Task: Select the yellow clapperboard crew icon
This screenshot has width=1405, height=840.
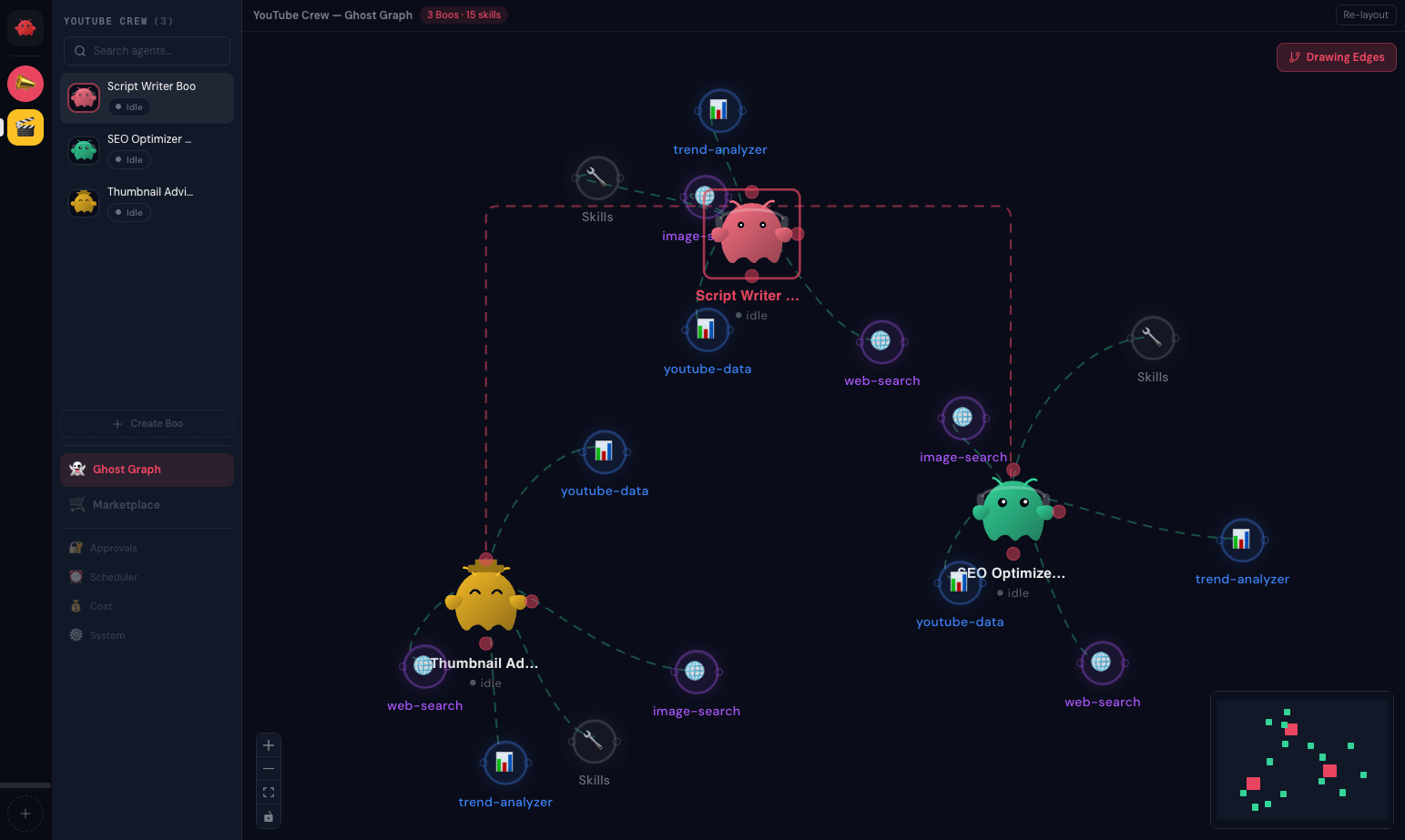Action: [x=25, y=127]
